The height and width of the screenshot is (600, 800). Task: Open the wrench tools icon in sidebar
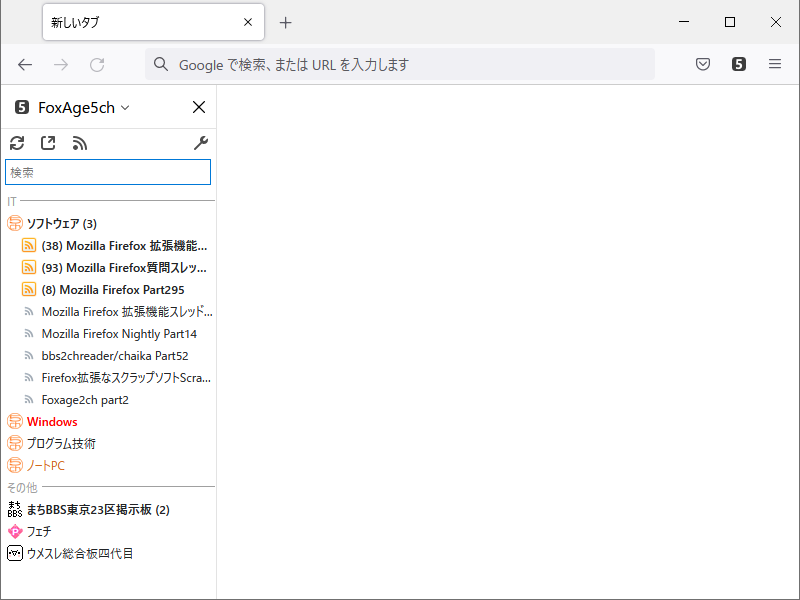[201, 143]
